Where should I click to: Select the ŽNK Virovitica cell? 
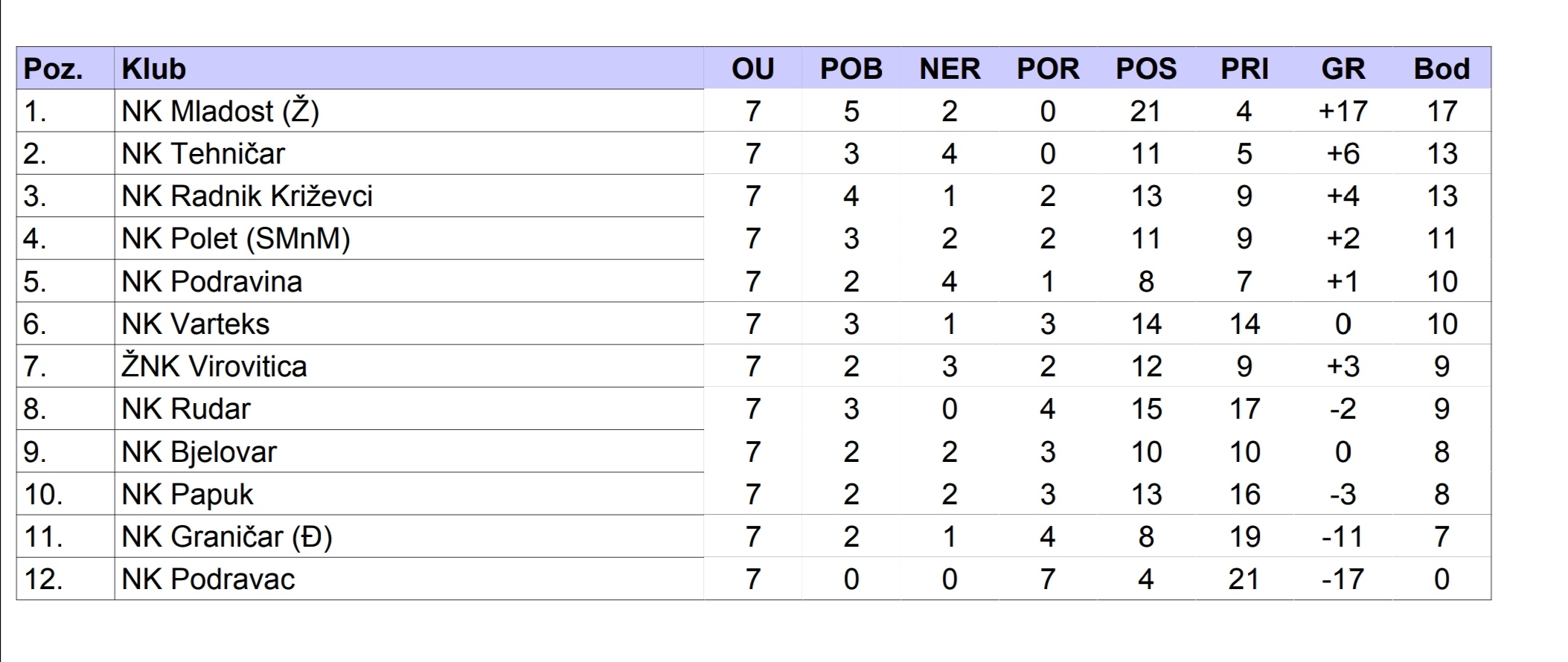click(214, 367)
